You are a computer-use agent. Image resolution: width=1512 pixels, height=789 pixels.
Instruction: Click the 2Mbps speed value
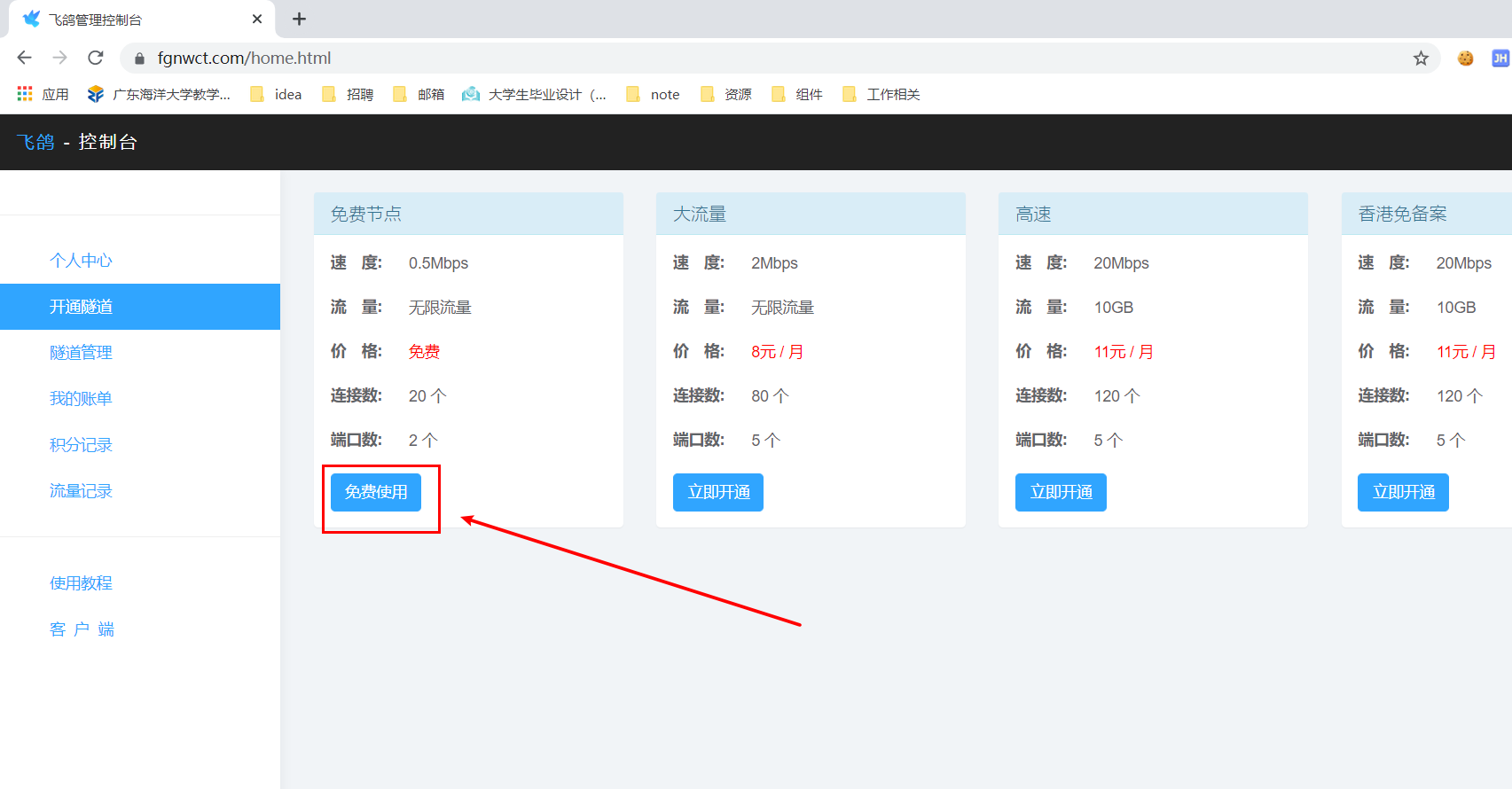pyautogui.click(x=774, y=263)
